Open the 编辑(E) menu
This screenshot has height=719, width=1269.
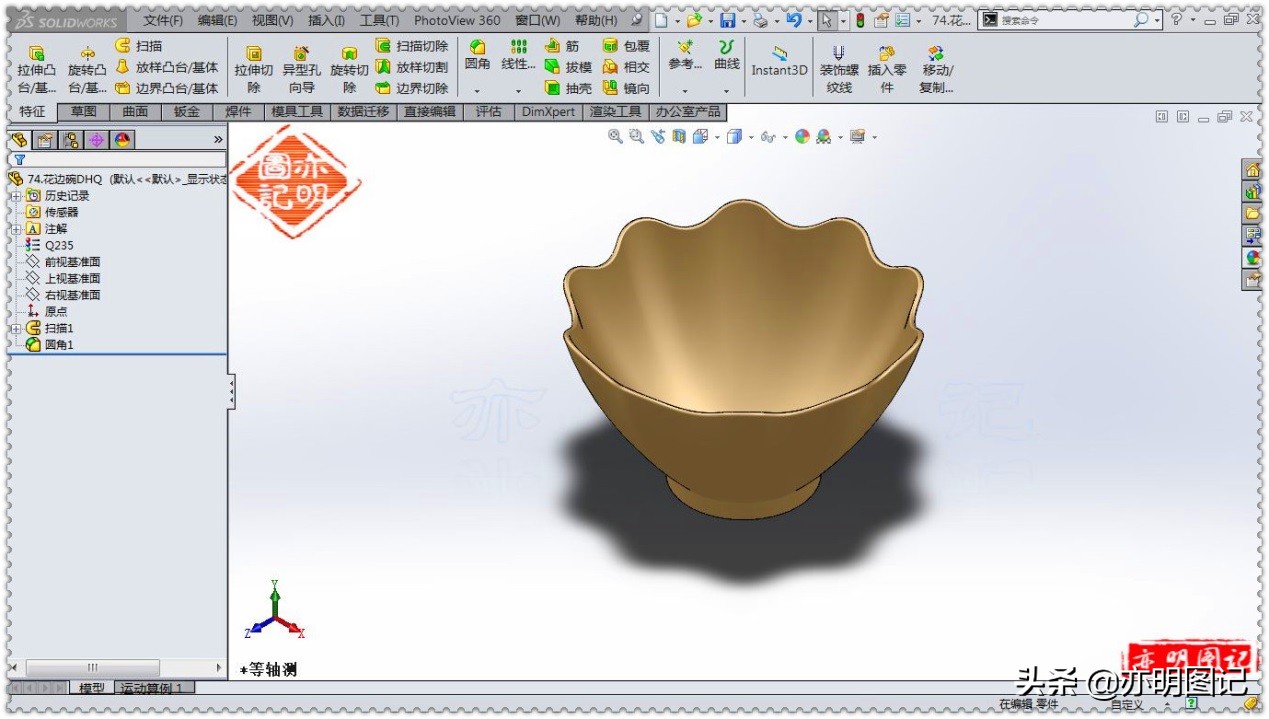(218, 20)
